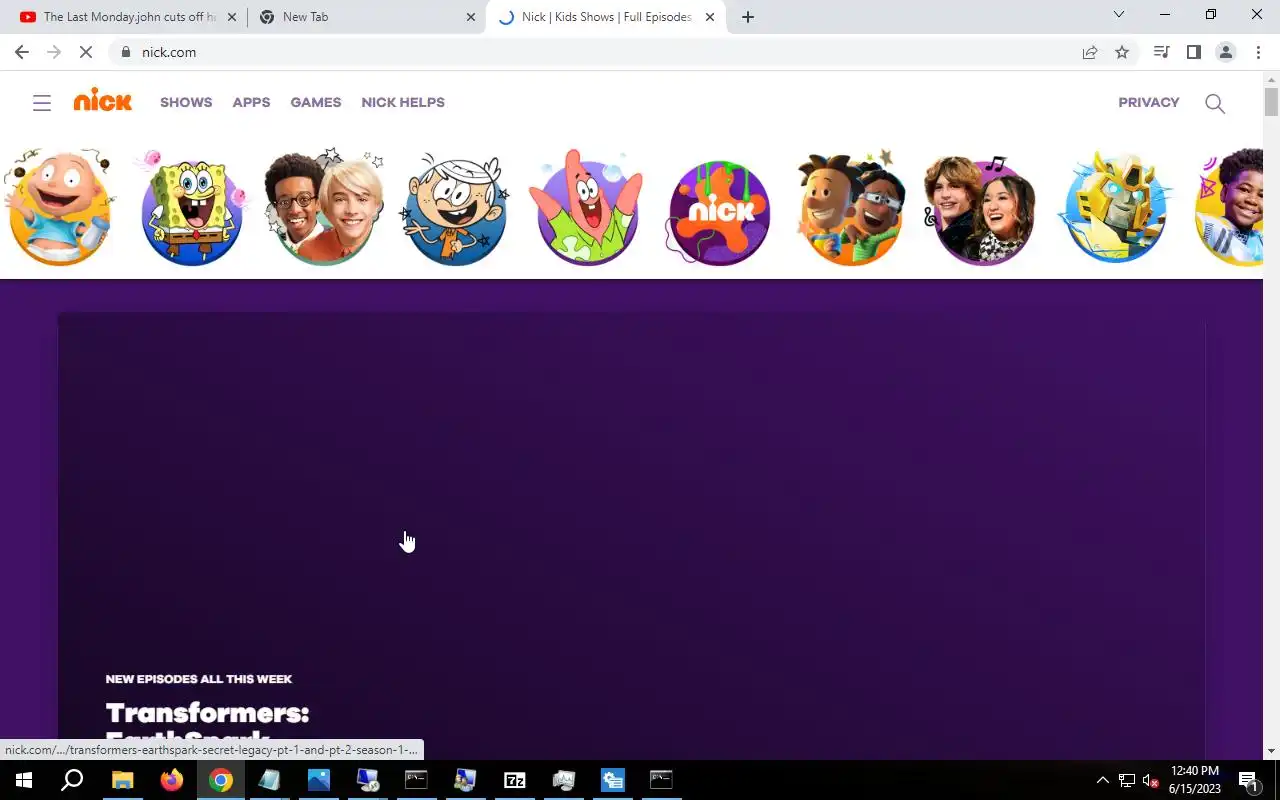Select the Loud House Lincoln icon
This screenshot has width=1280, height=800.
(455, 208)
